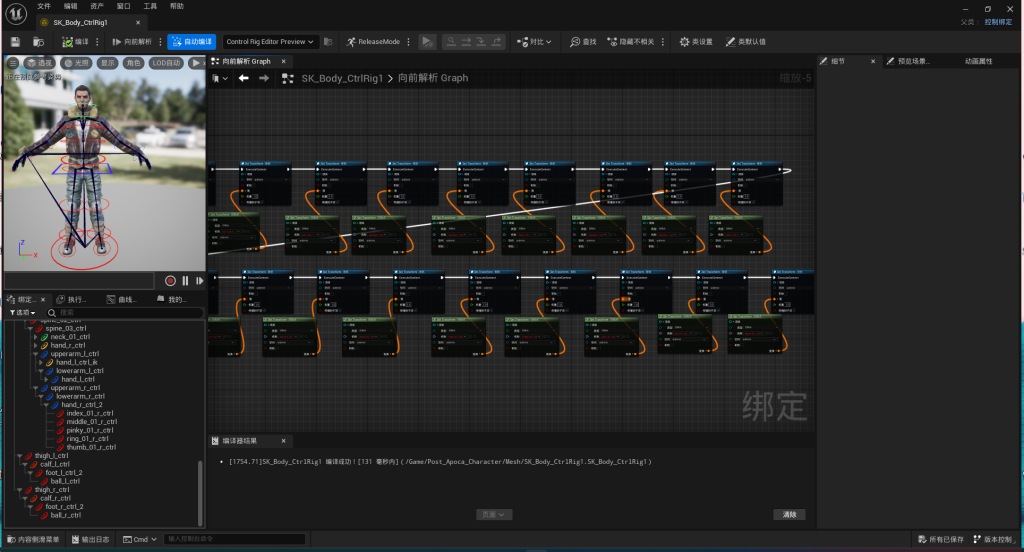Select ball_r_ctrl in the hierarchy
Screen dimensions: 1024x552
[x=65, y=515]
